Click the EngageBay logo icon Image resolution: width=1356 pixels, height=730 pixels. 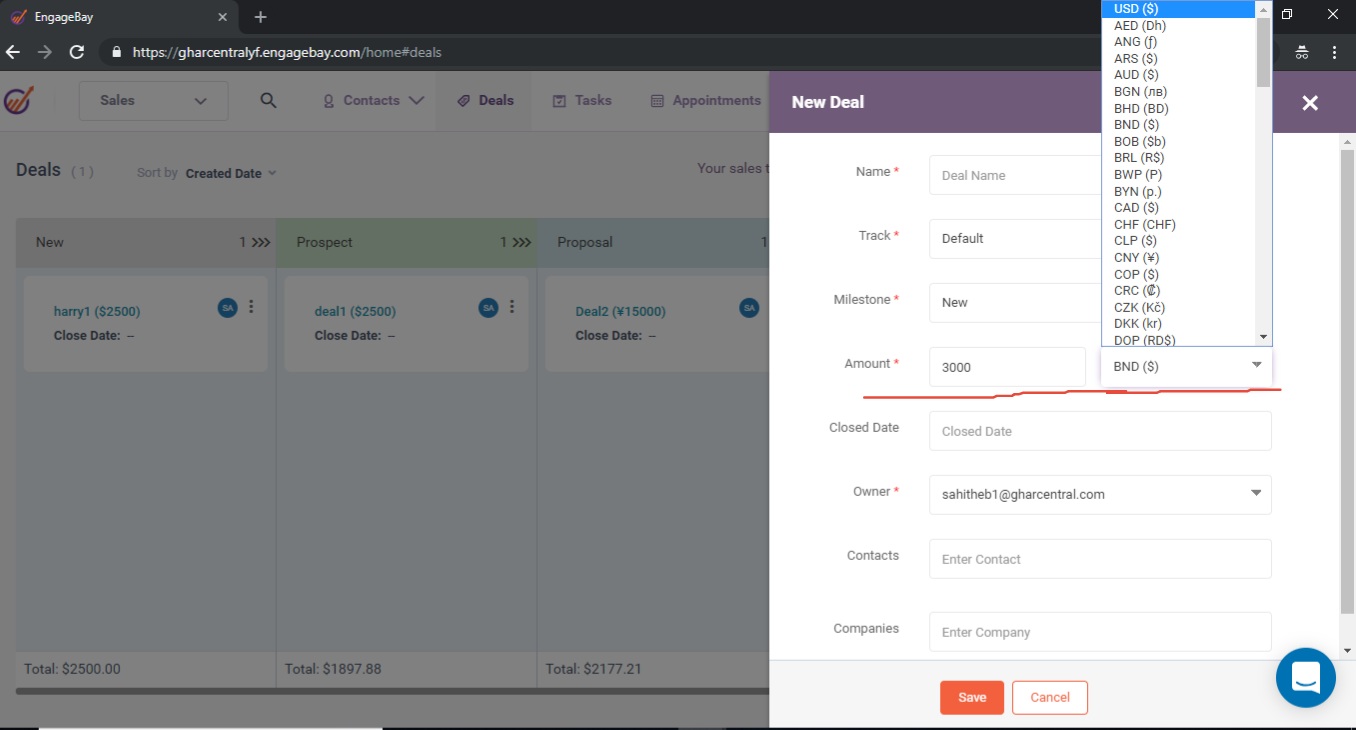click(x=19, y=100)
